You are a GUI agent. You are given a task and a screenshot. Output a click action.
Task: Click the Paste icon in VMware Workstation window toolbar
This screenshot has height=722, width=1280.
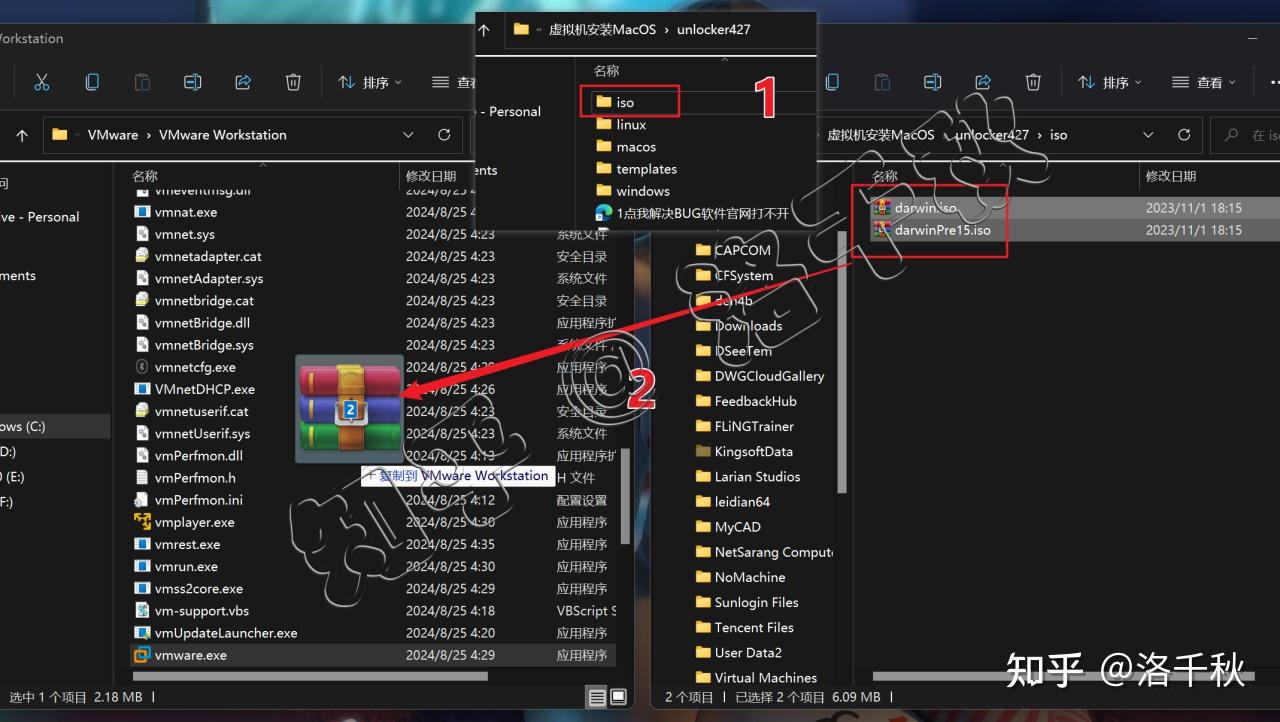(x=142, y=82)
